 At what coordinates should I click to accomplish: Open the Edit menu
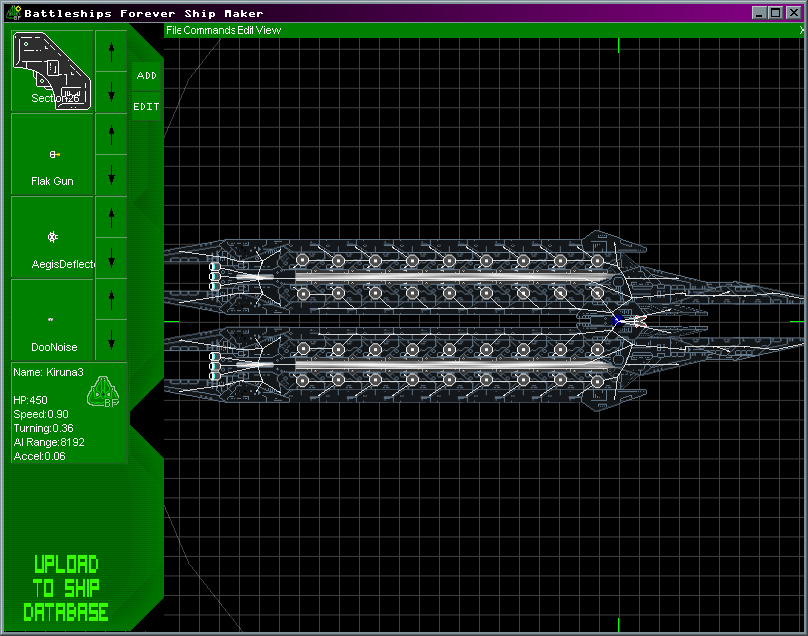click(245, 30)
